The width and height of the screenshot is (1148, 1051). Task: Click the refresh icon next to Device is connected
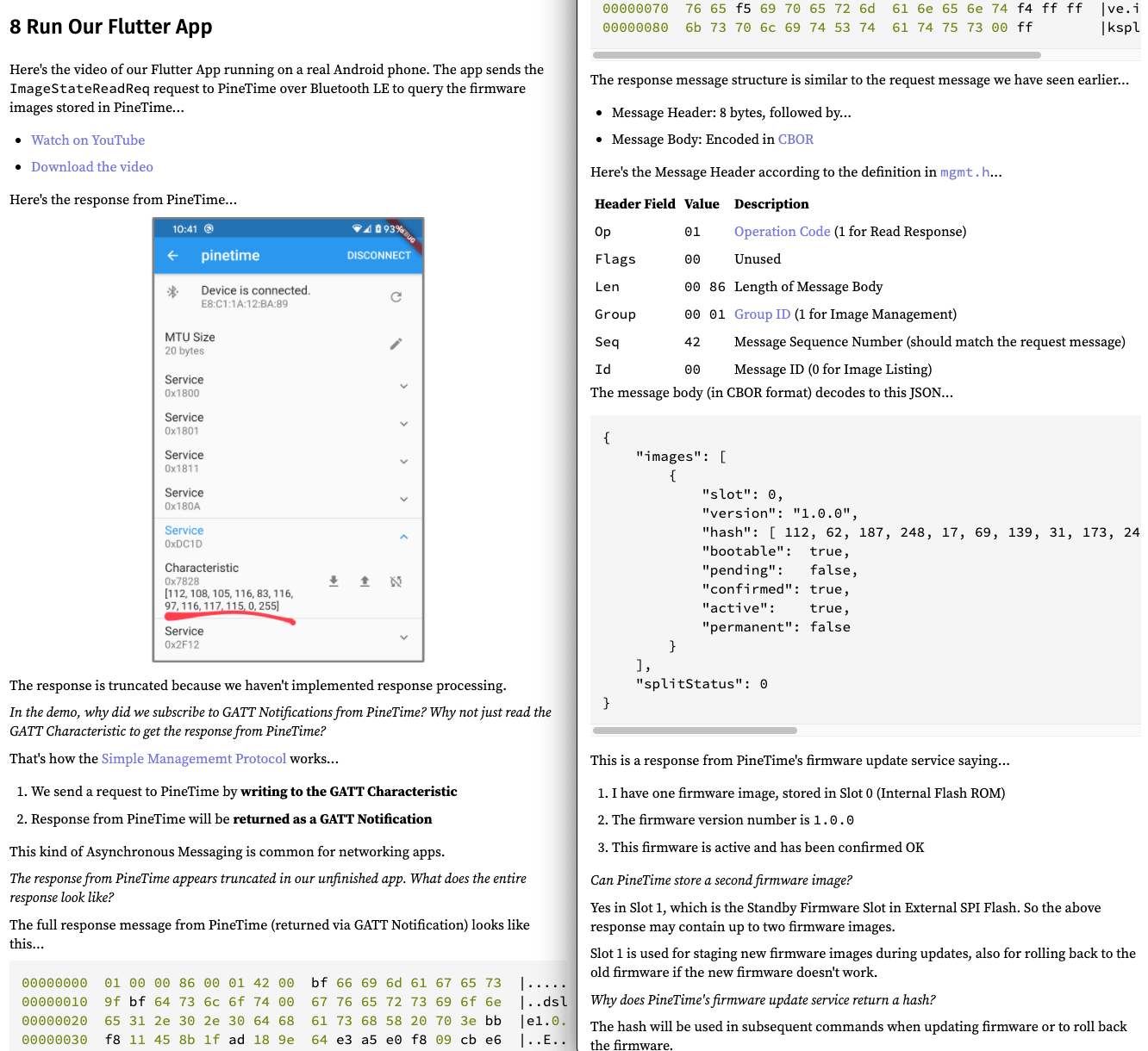point(396,297)
